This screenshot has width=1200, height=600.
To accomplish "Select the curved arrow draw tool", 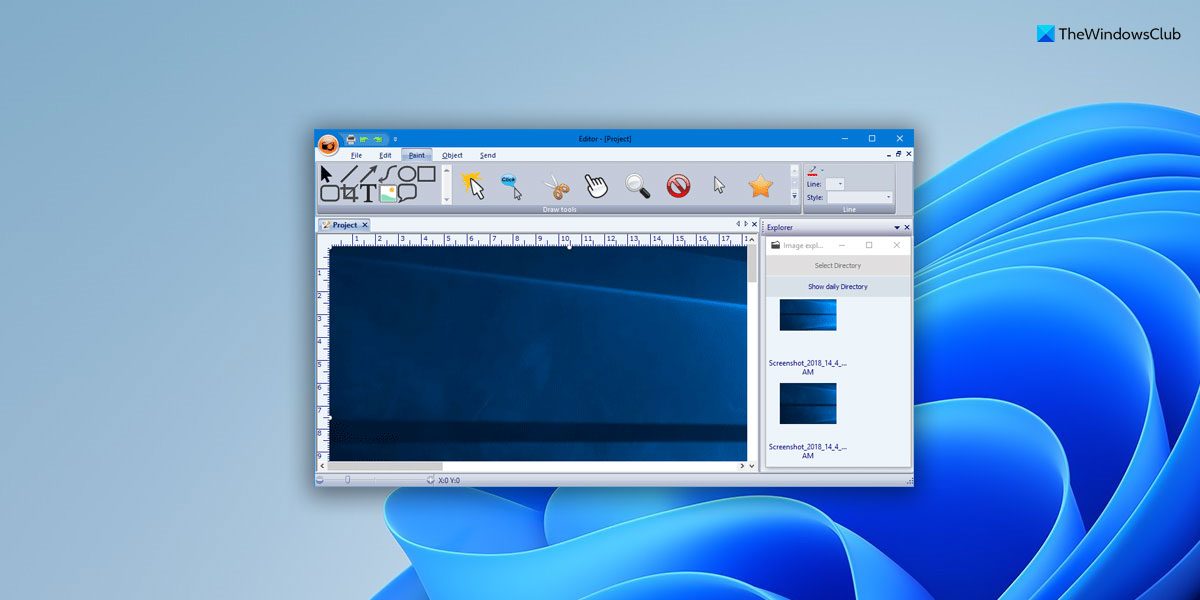I will [388, 175].
